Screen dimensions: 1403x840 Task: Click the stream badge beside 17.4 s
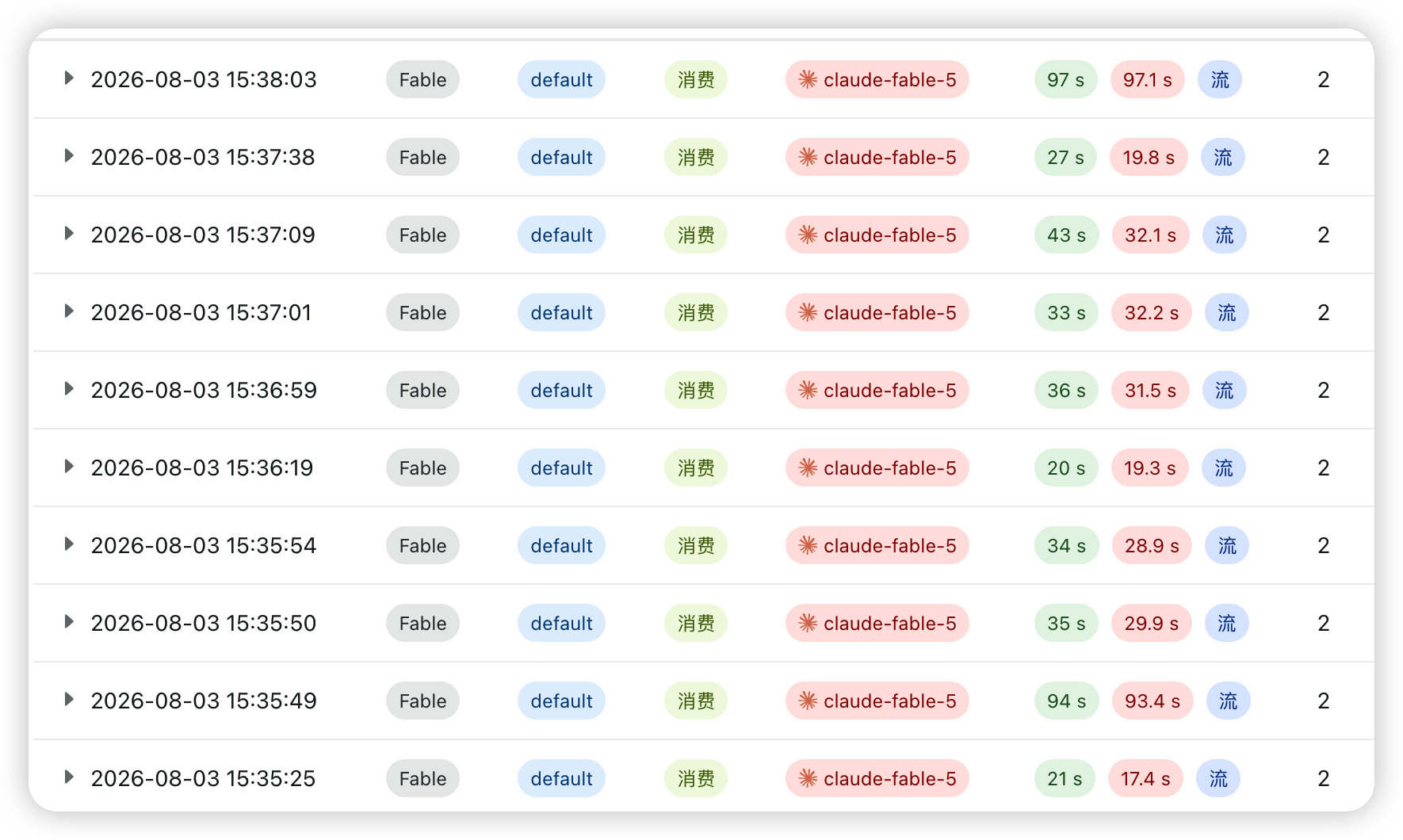1218,779
